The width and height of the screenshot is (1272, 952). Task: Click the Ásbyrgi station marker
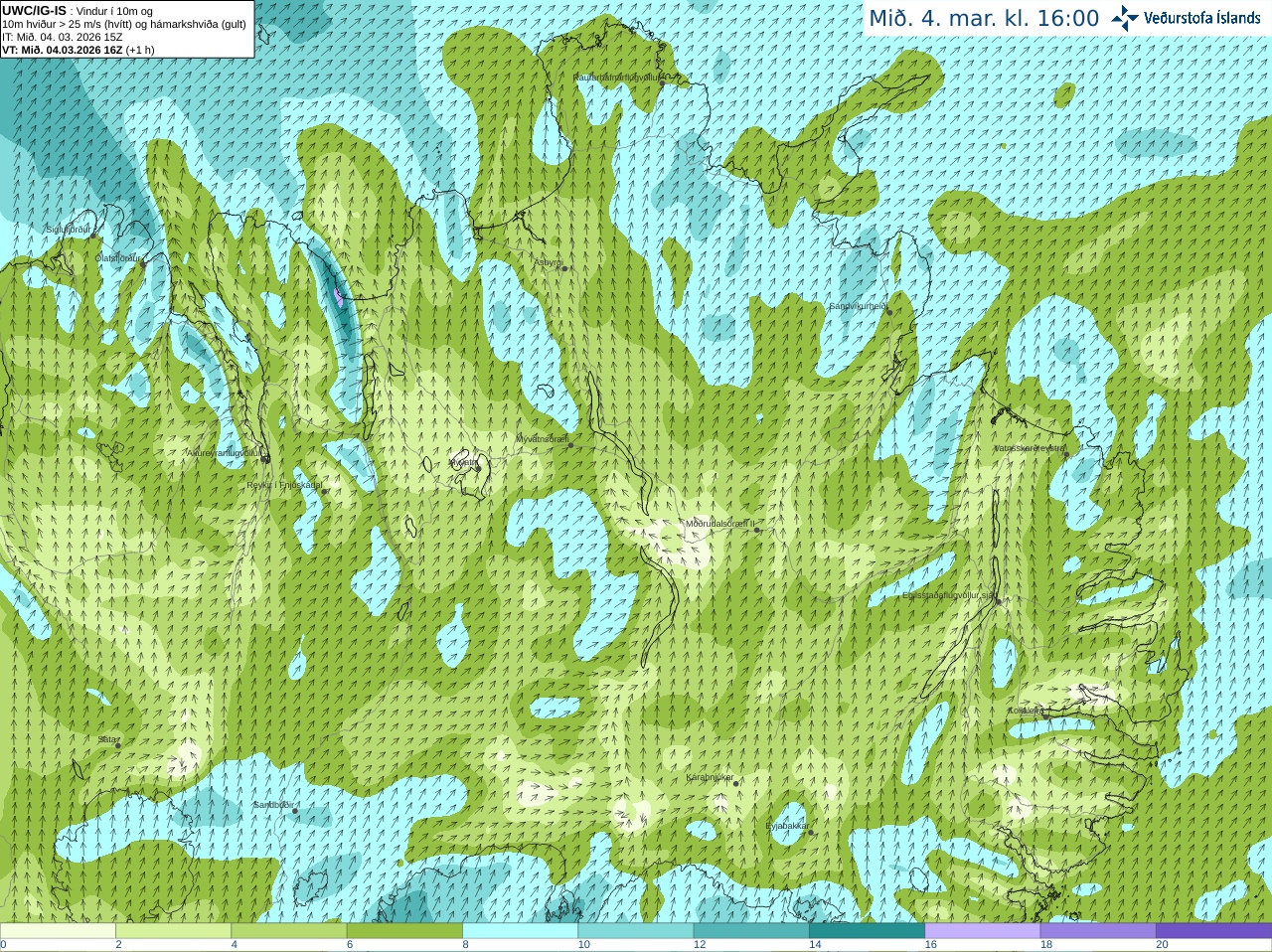pos(564,268)
